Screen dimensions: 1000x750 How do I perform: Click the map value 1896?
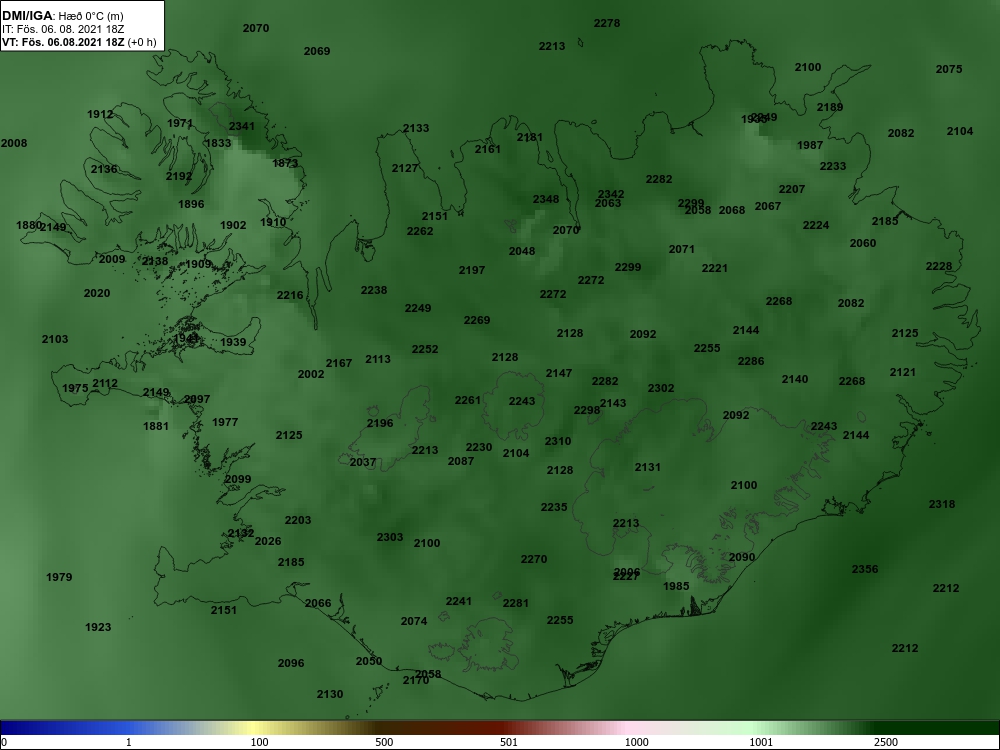pyautogui.click(x=191, y=204)
